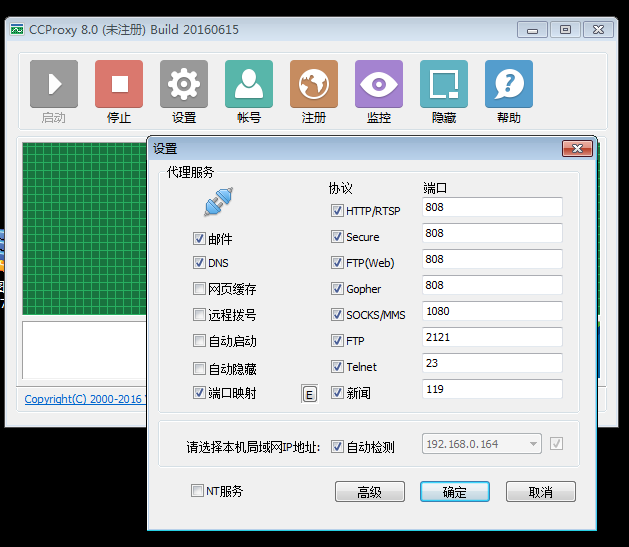629x547 pixels.
Task: Close the 设置 dialog with the red X
Action: [x=577, y=149]
